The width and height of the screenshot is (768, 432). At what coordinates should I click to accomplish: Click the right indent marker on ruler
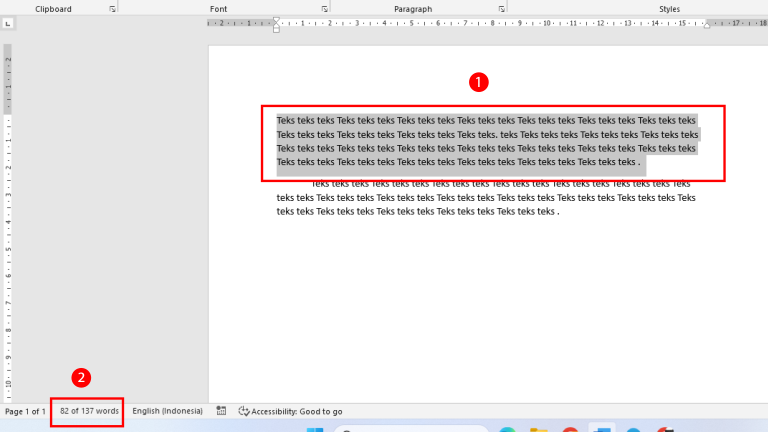tap(707, 25)
